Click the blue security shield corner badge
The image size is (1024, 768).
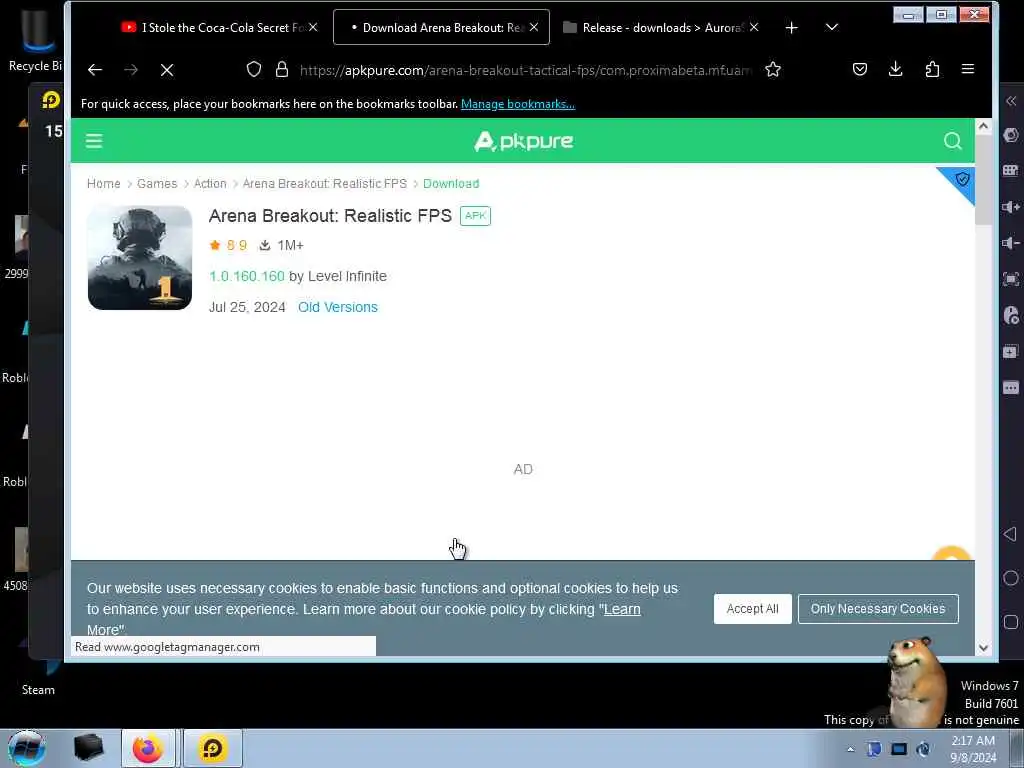(961, 179)
